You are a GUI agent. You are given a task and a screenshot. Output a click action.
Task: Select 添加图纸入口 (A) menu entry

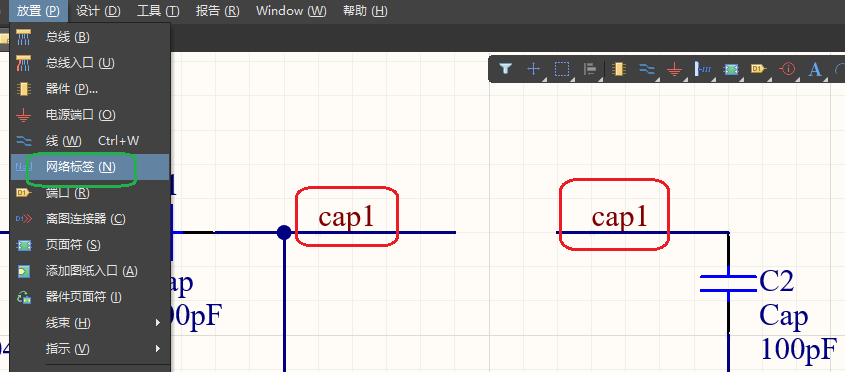point(90,271)
